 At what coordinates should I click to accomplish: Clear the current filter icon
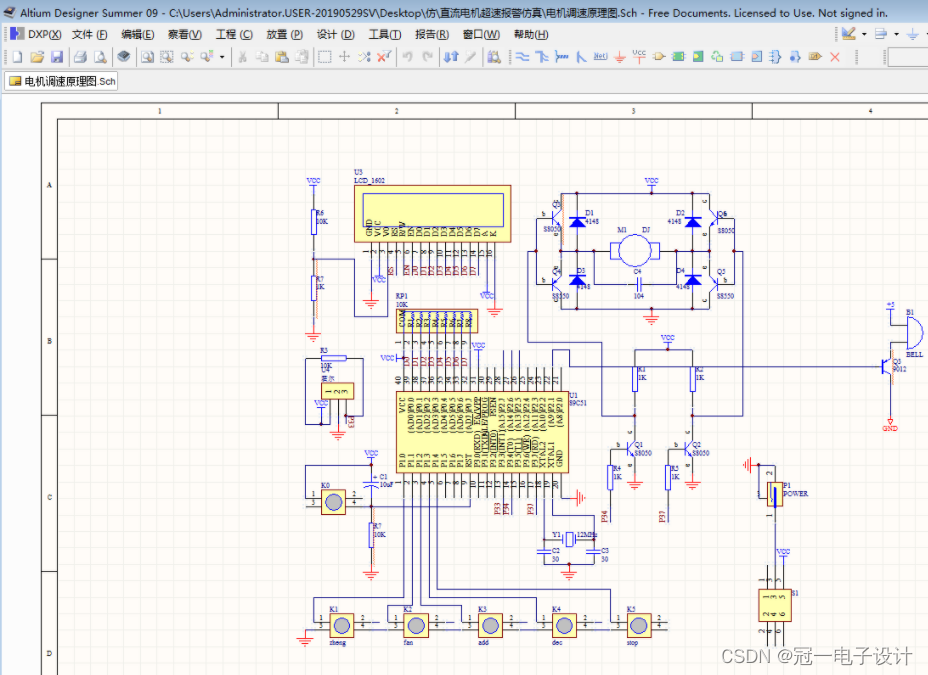[384, 57]
